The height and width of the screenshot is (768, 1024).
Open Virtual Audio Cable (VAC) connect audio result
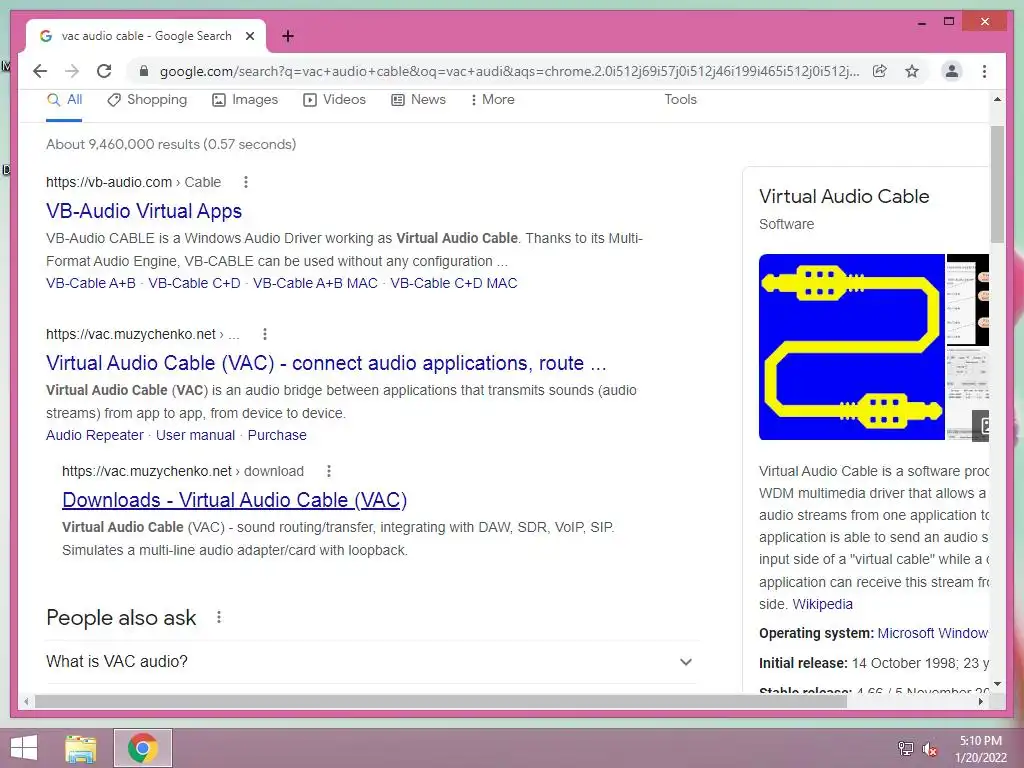click(x=326, y=363)
